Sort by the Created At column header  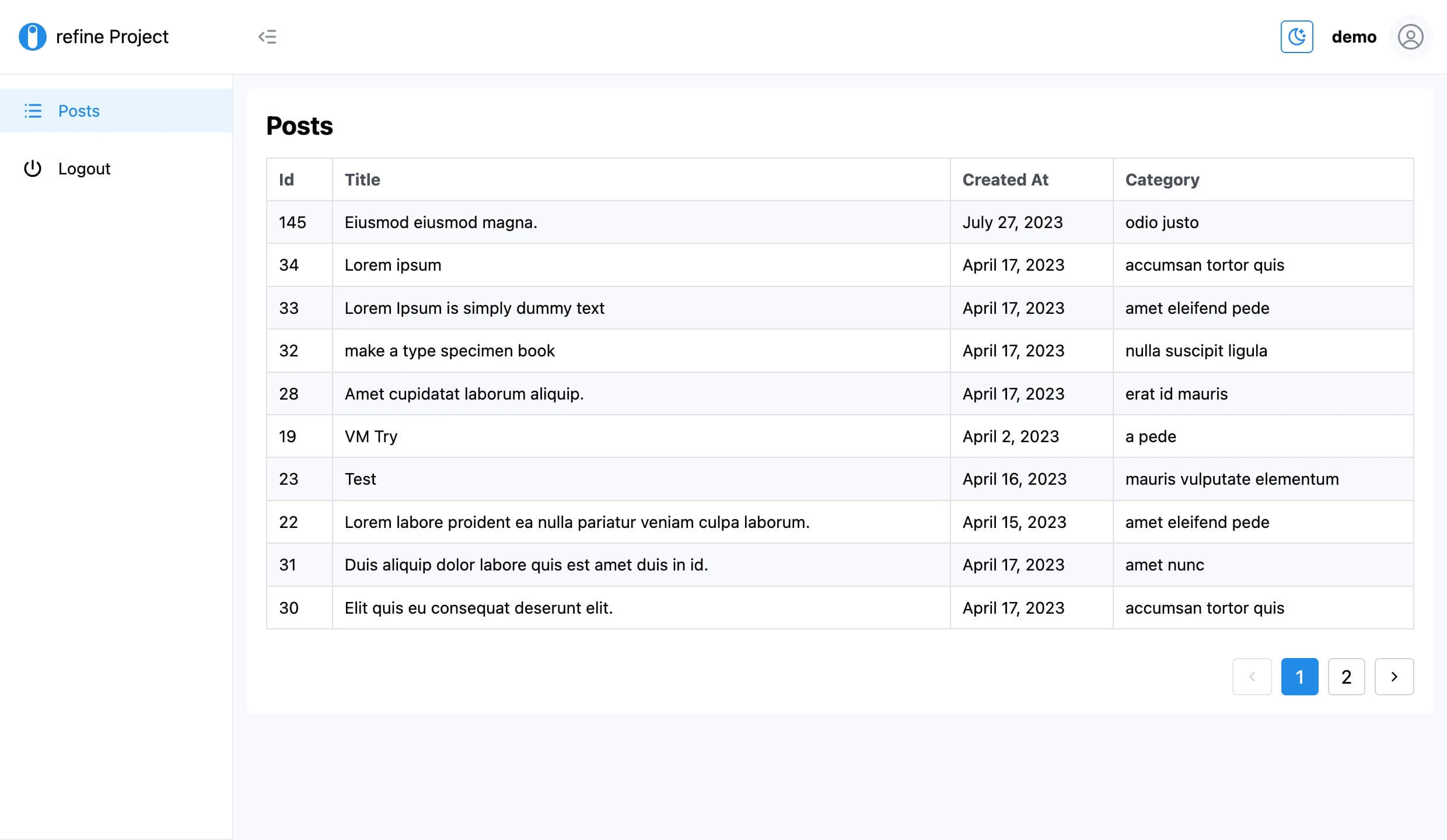pos(1005,180)
